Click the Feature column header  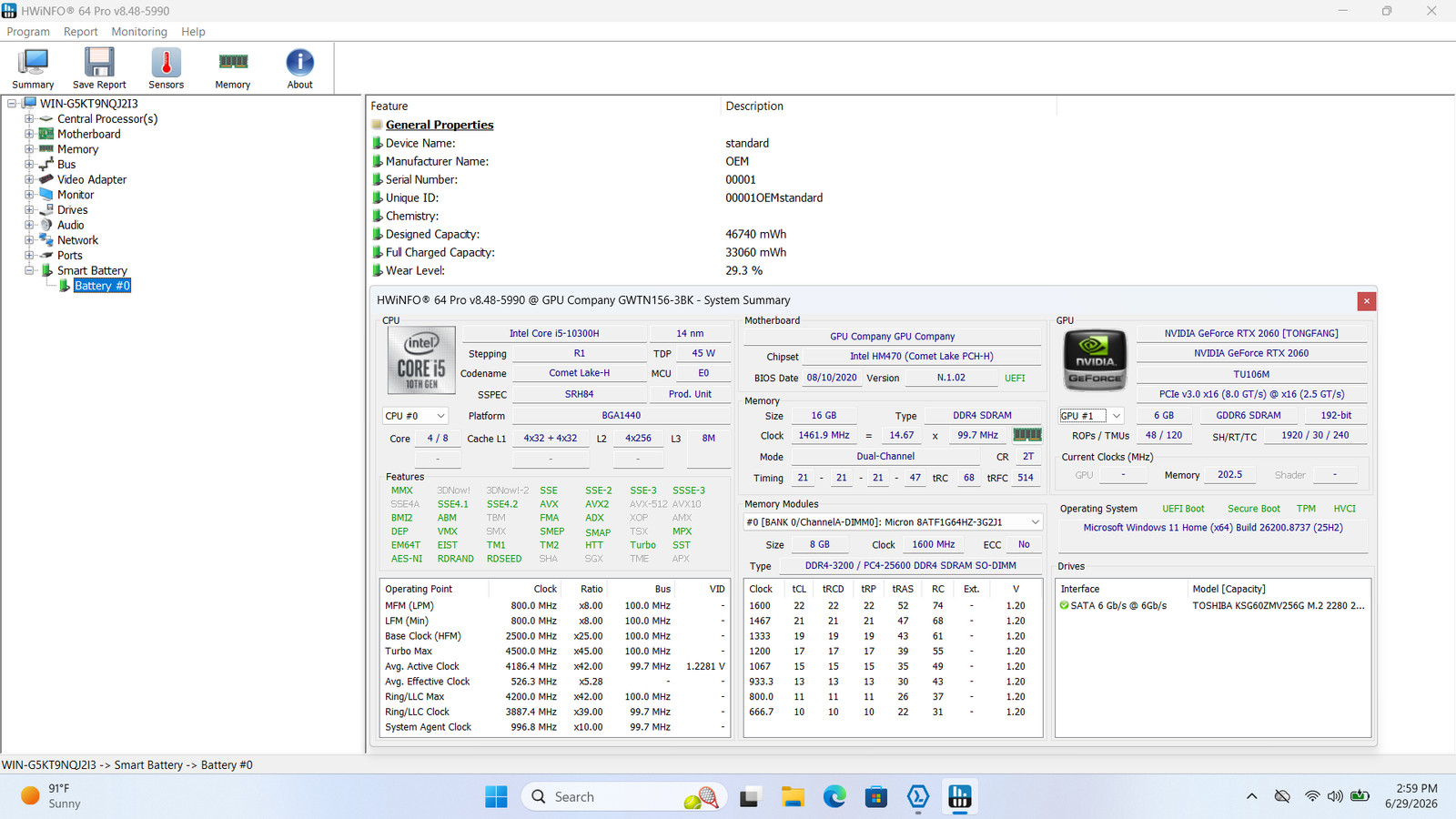543,106
